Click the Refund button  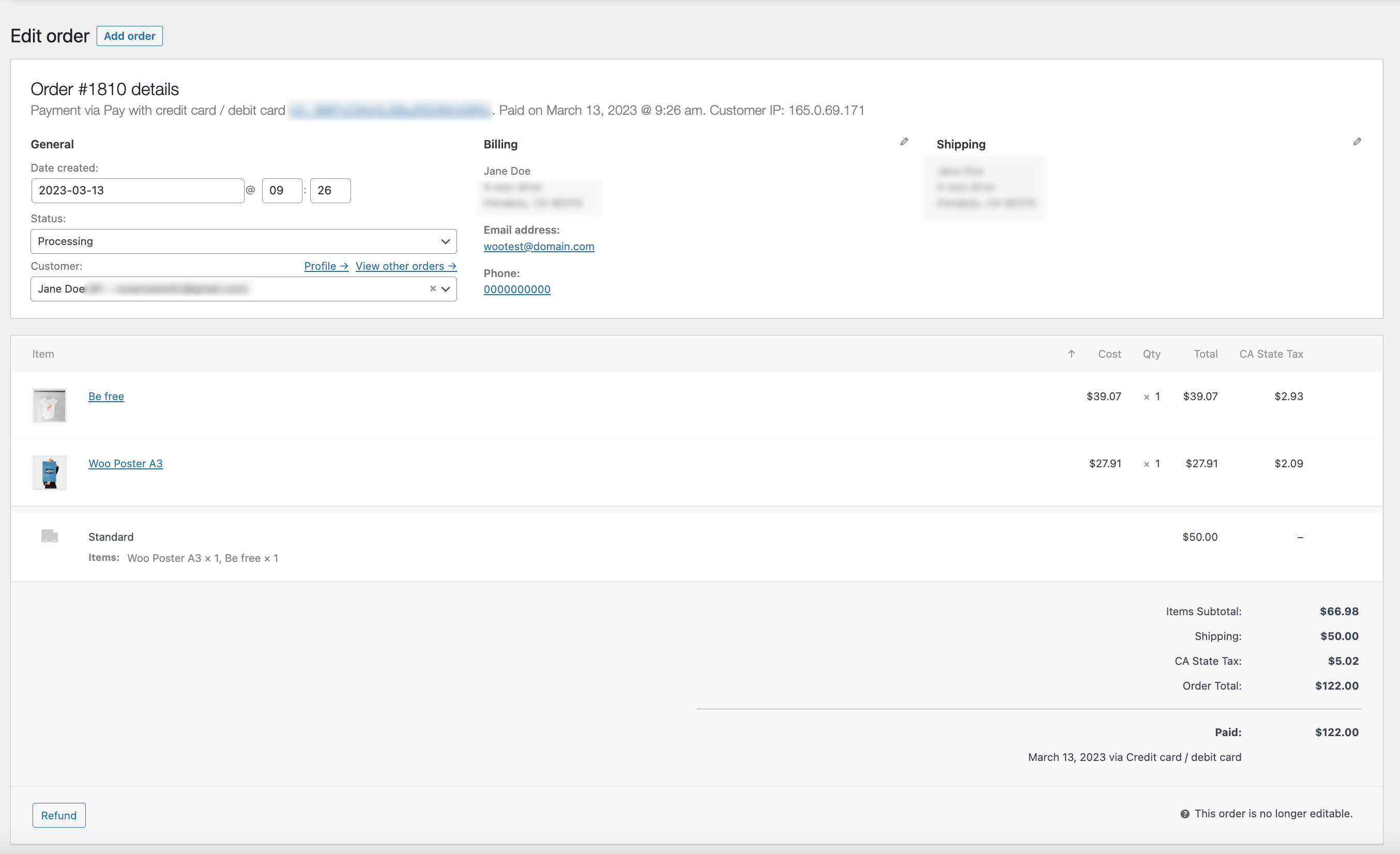[x=58, y=815]
